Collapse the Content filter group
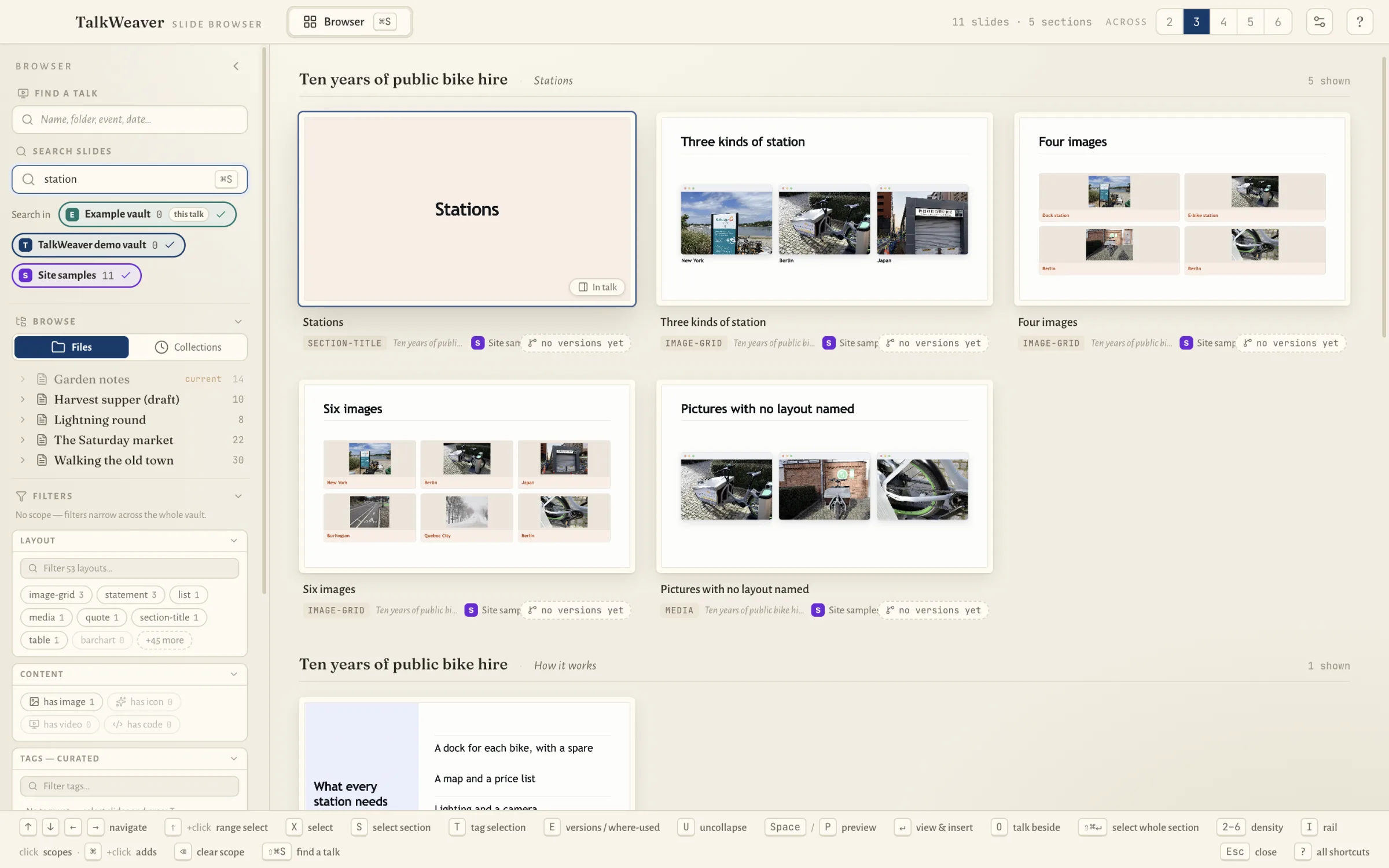Image resolution: width=1389 pixels, height=868 pixels. click(x=234, y=674)
